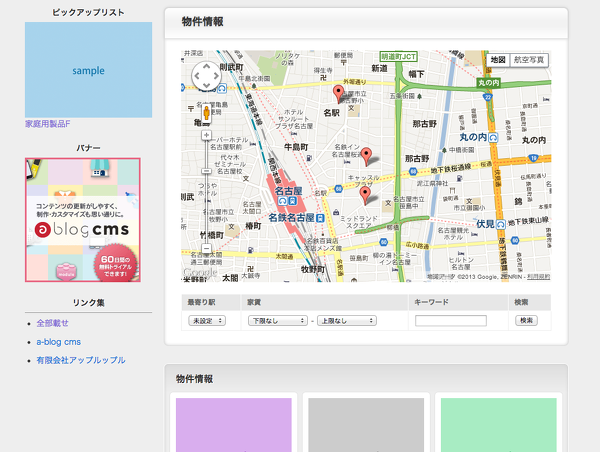600x452 pixels.
Task: Open the 下限なし rent dropdown
Action: [x=278, y=321]
